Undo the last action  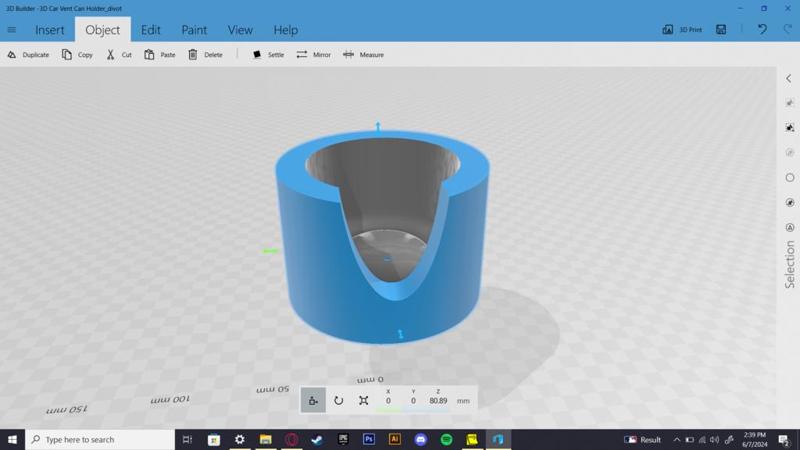point(762,30)
